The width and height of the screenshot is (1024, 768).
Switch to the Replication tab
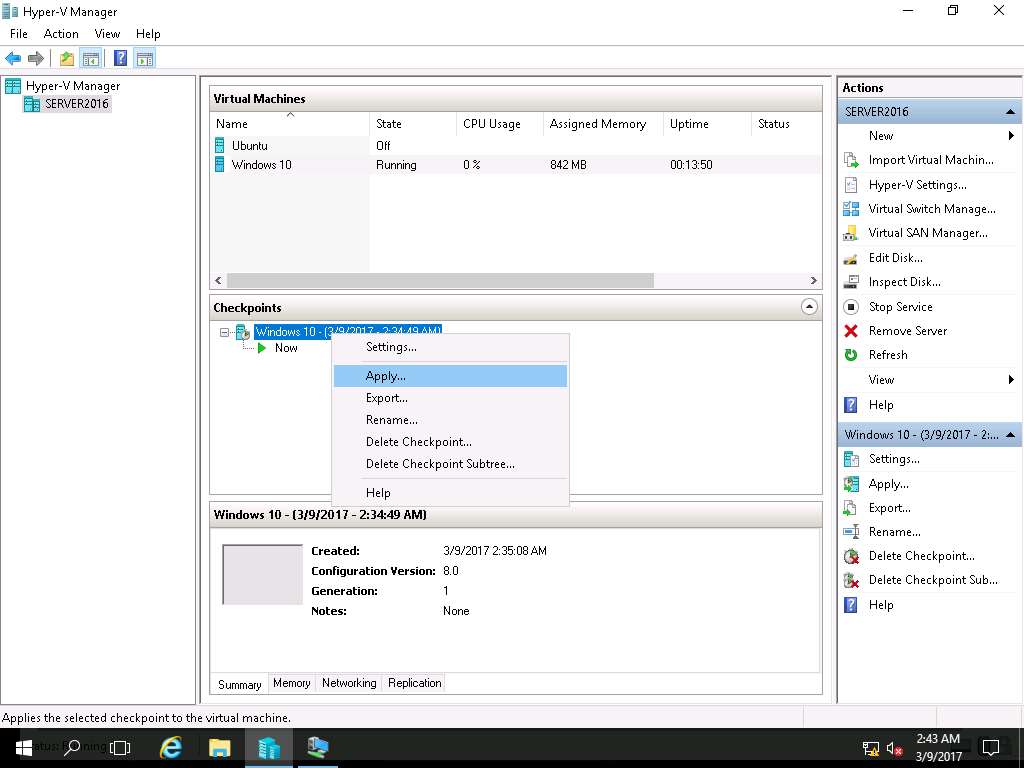pyautogui.click(x=414, y=683)
